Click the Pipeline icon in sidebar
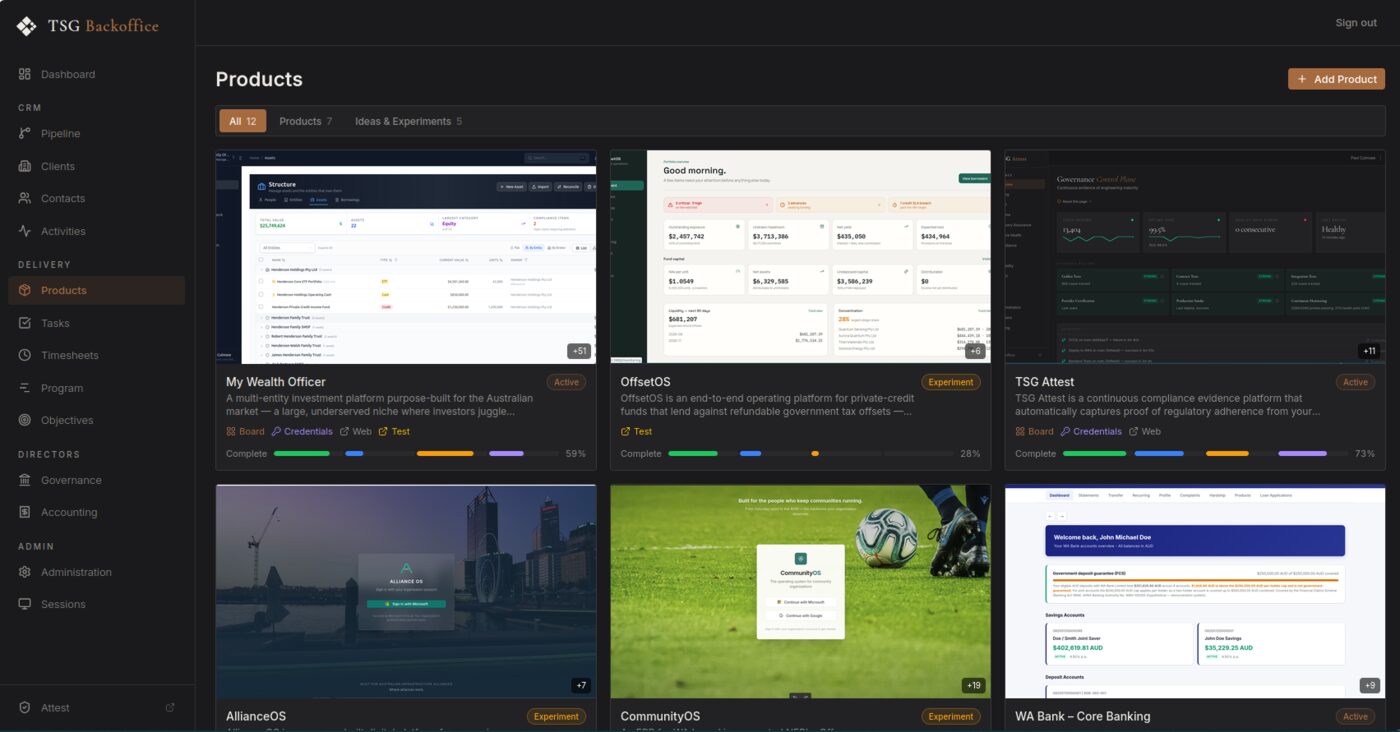Image resolution: width=1400 pixels, height=732 pixels. click(x=25, y=133)
